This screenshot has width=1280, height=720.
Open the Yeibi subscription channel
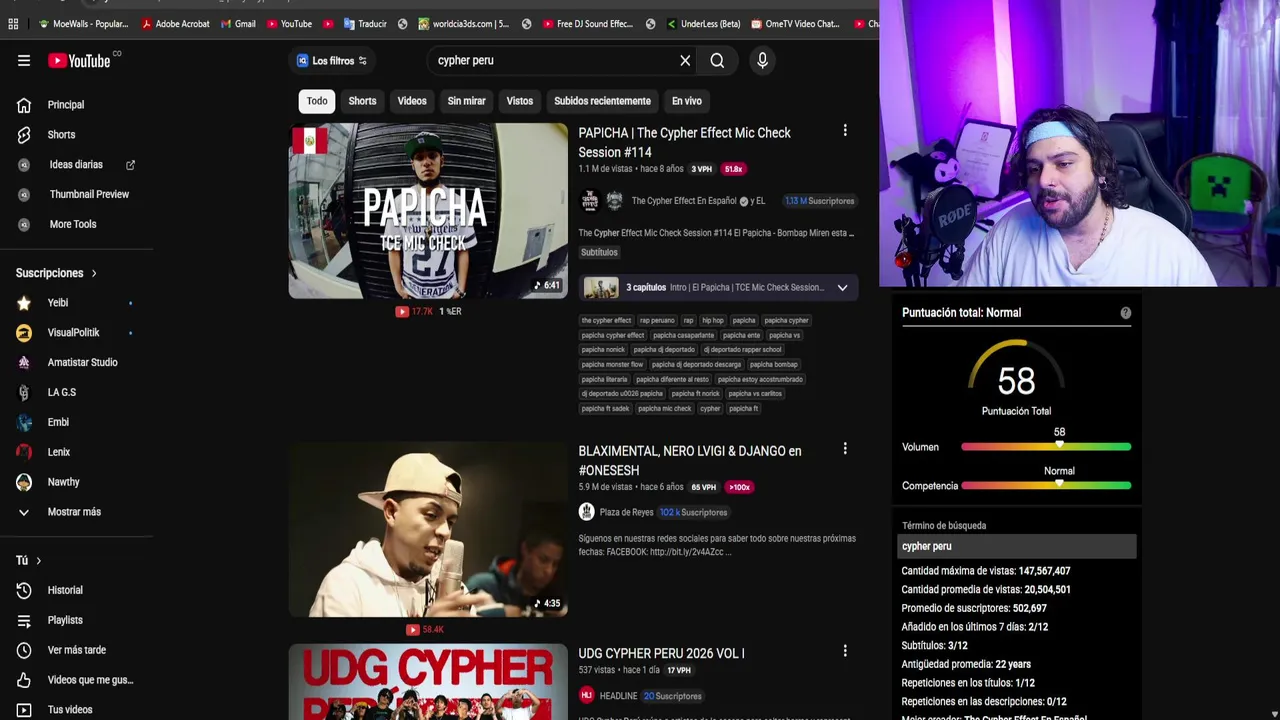click(x=58, y=303)
